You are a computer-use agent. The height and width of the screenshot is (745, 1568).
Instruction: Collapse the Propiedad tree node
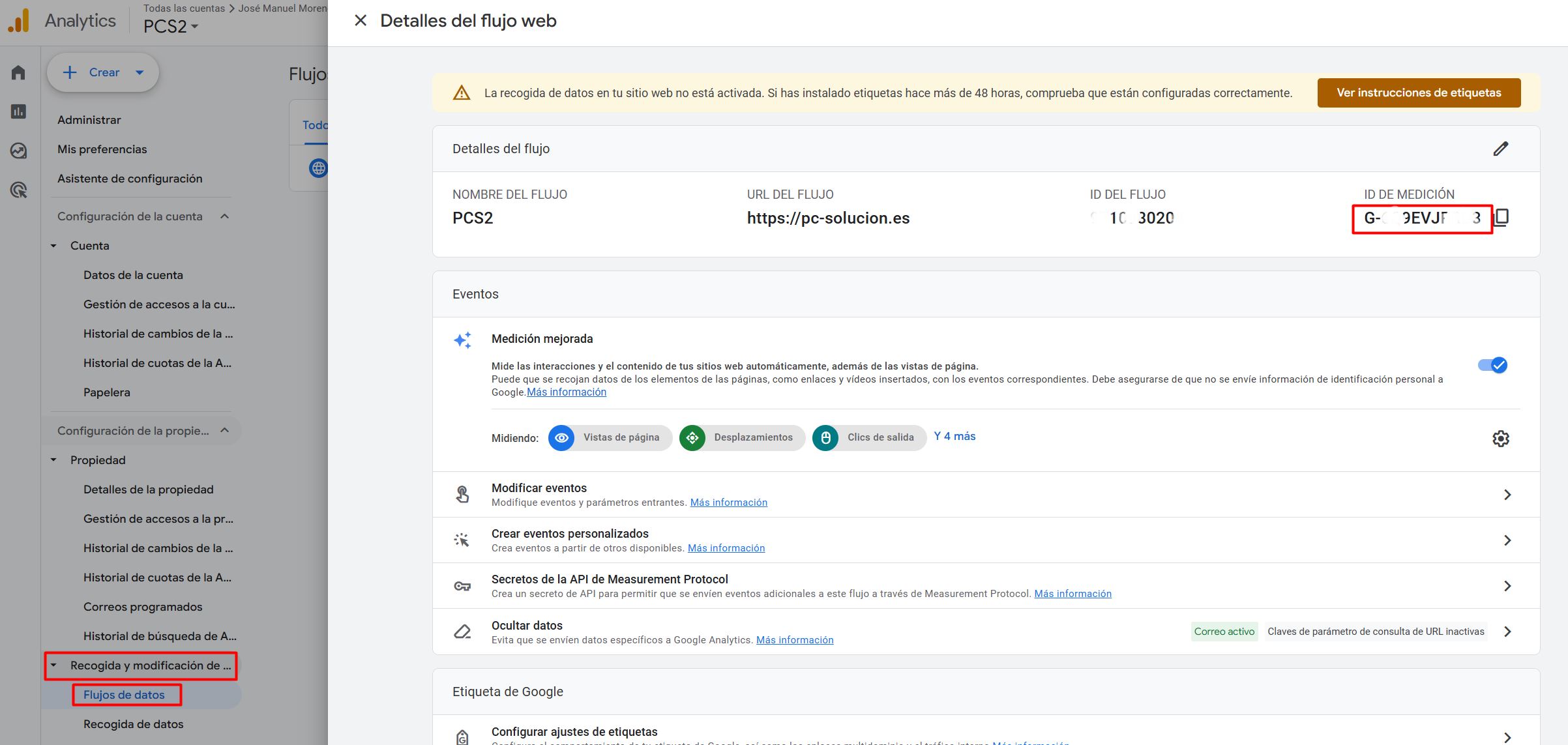[x=53, y=460]
